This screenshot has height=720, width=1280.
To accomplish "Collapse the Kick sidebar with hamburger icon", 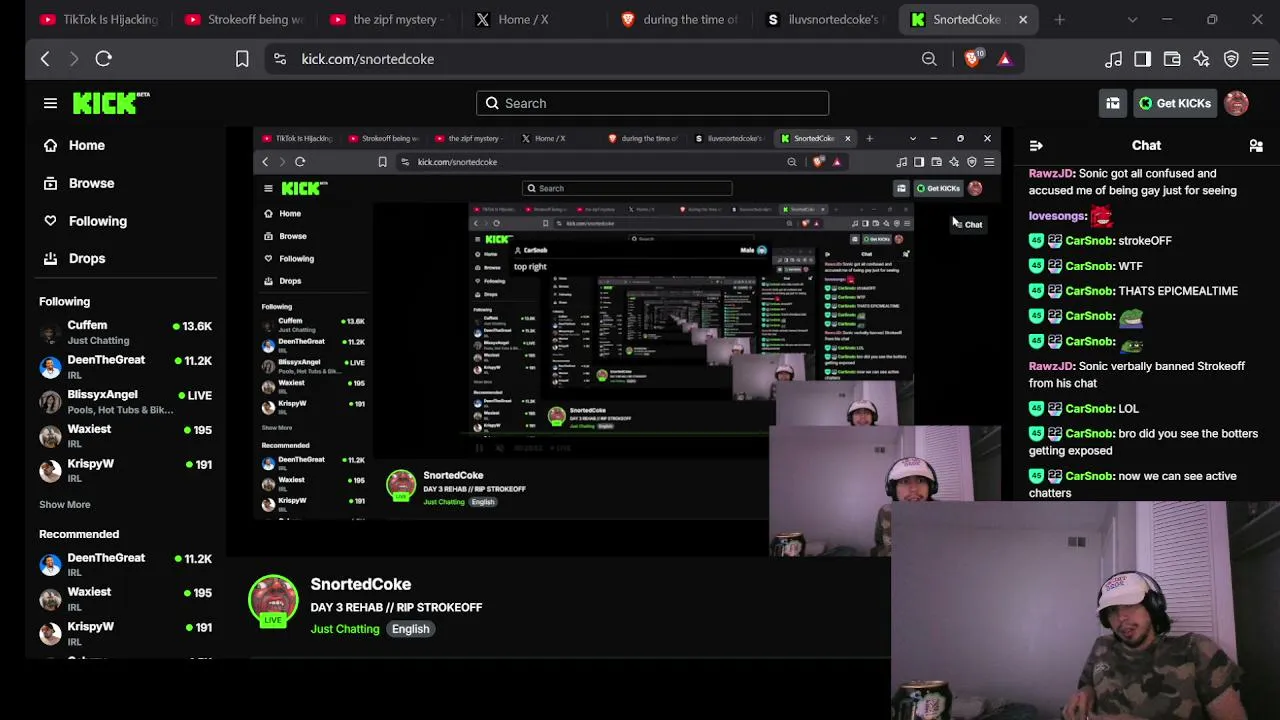I will [50, 103].
